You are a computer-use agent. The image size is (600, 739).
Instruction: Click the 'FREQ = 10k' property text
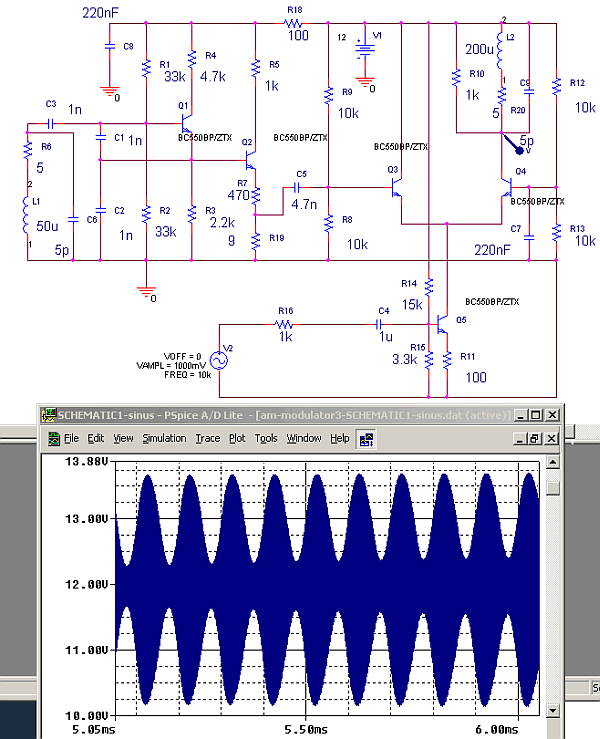pos(188,375)
